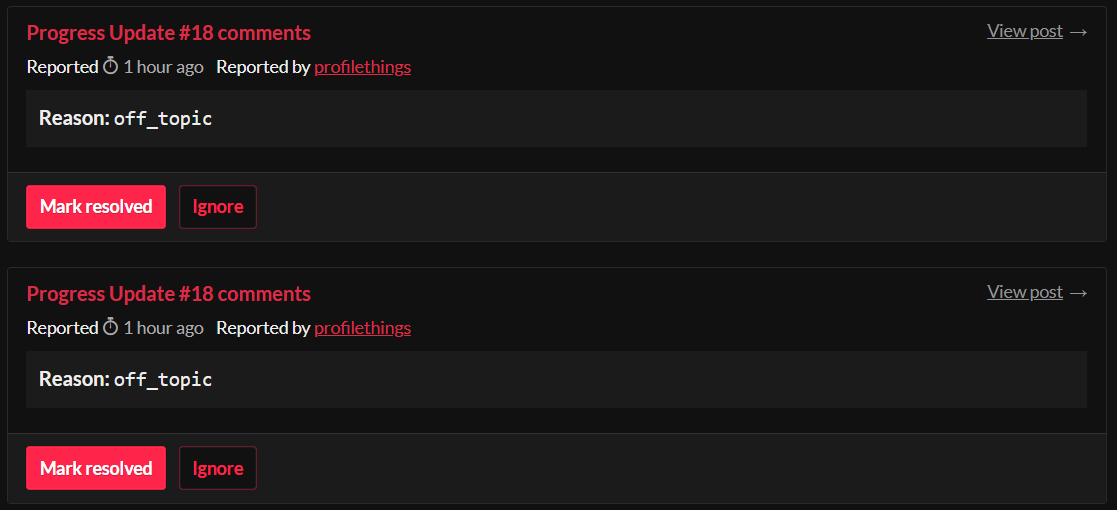Click the "Reported by" label in the first report
Viewport: 1117px width, 510px height.
coord(263,67)
